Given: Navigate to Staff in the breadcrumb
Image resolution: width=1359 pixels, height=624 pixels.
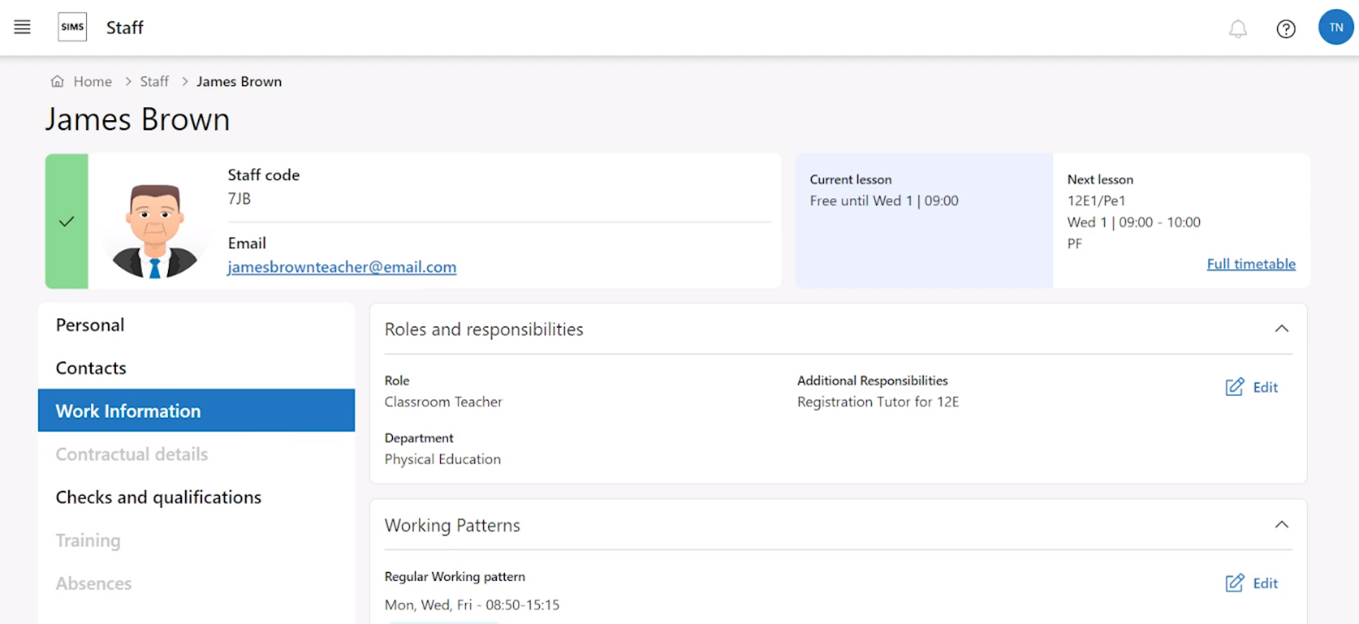Looking at the screenshot, I should point(154,82).
